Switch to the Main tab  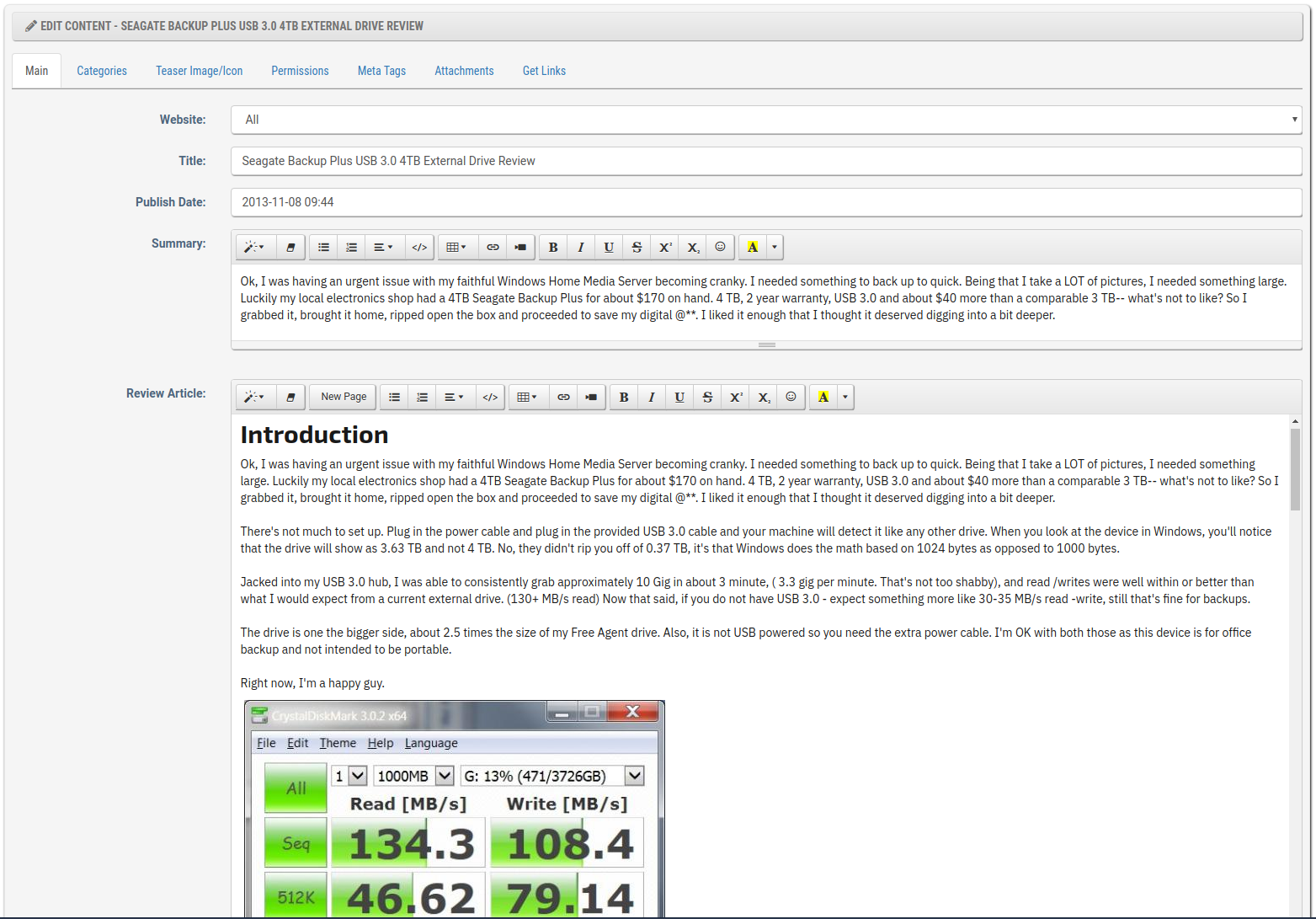point(36,71)
